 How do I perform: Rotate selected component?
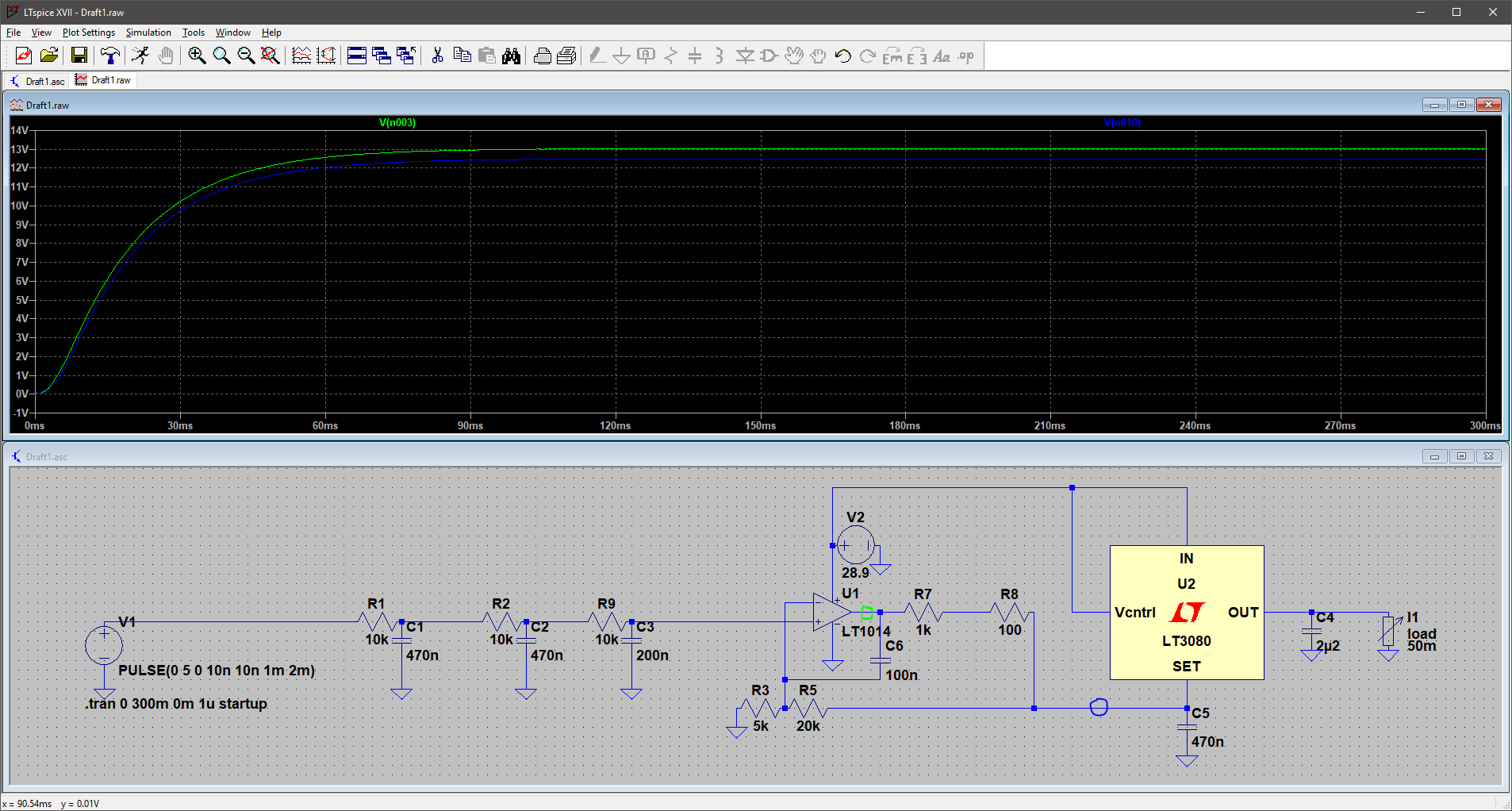[892, 56]
